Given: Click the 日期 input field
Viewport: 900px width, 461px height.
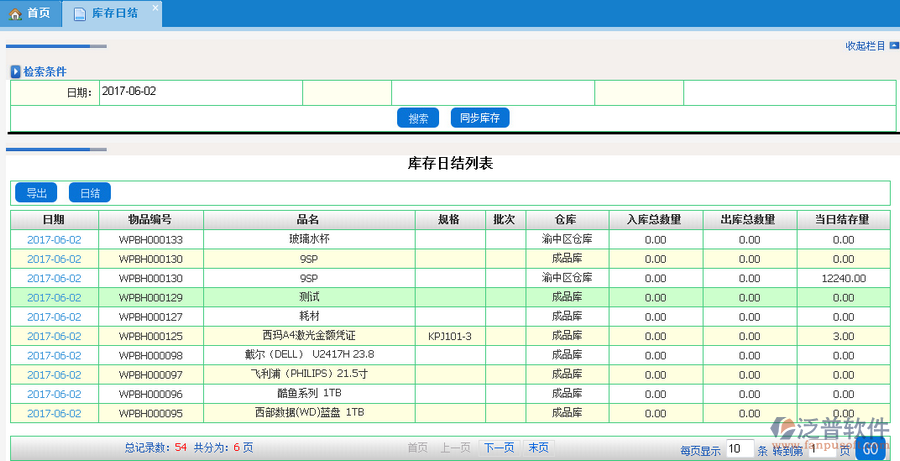Looking at the screenshot, I should click(200, 92).
